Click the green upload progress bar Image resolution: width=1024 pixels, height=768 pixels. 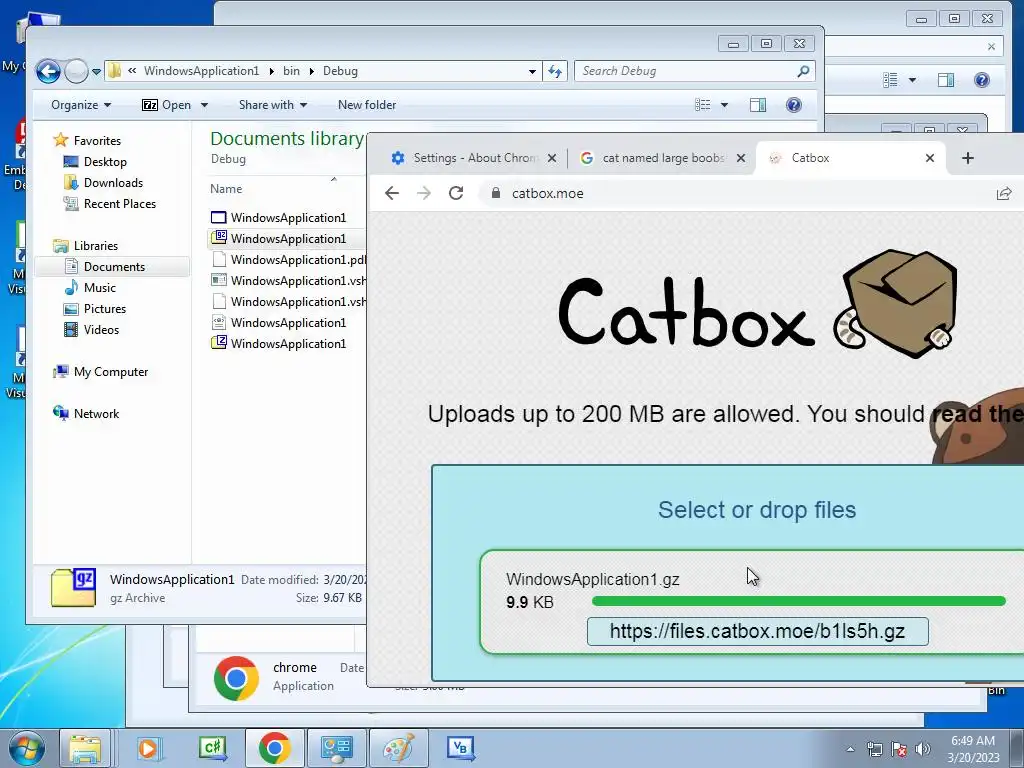(x=798, y=601)
